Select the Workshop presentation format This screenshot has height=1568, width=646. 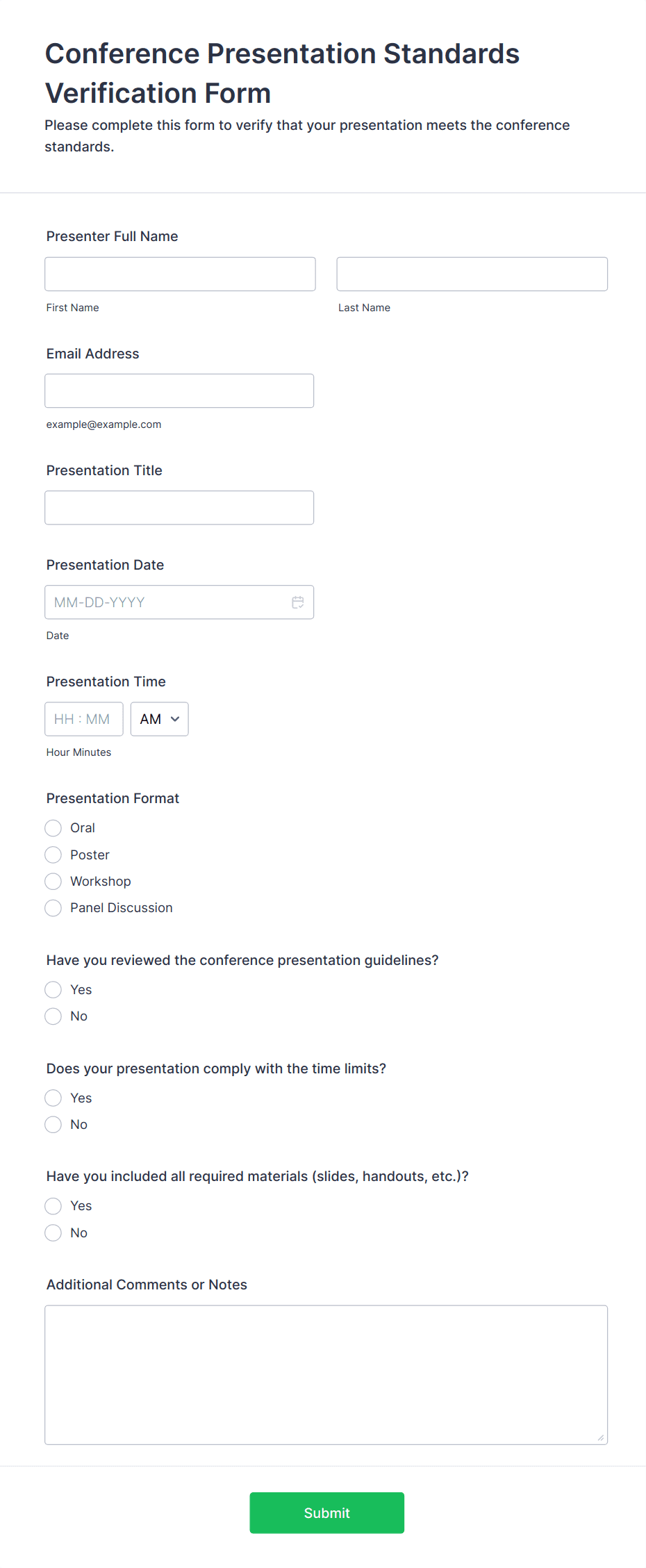[x=53, y=881]
